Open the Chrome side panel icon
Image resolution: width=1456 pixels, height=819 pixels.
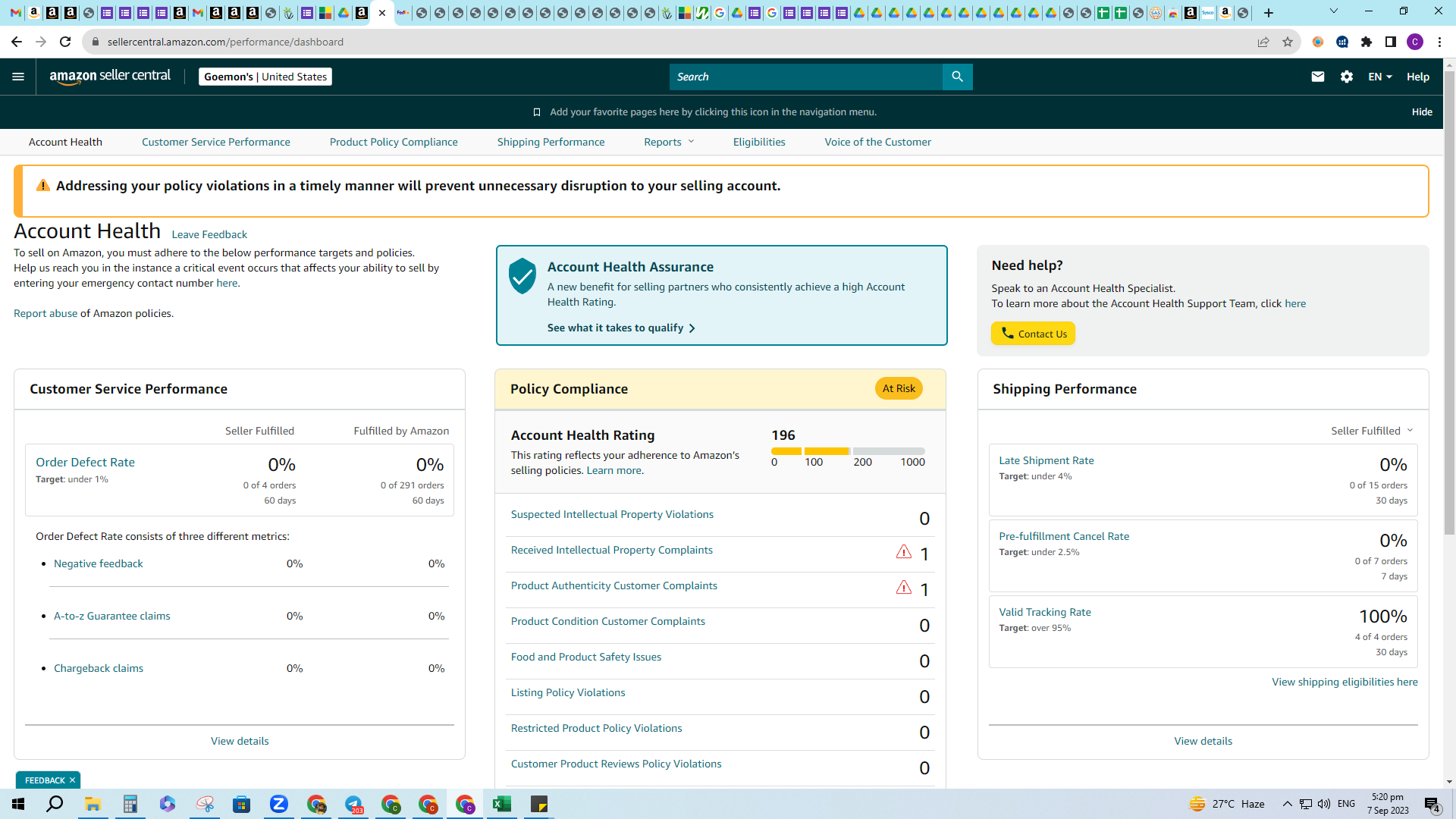coord(1391,42)
